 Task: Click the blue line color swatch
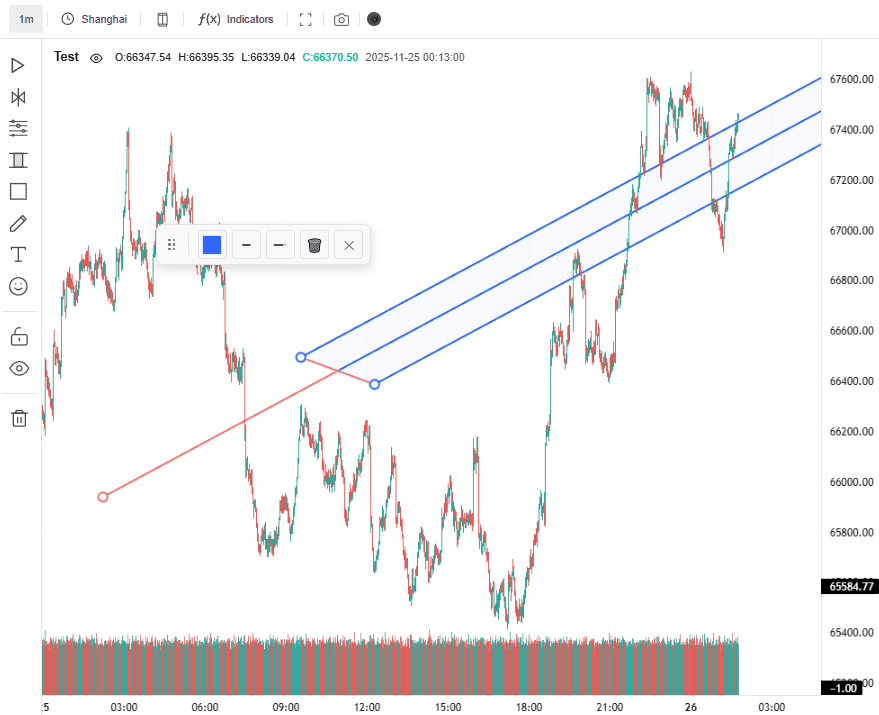point(212,245)
